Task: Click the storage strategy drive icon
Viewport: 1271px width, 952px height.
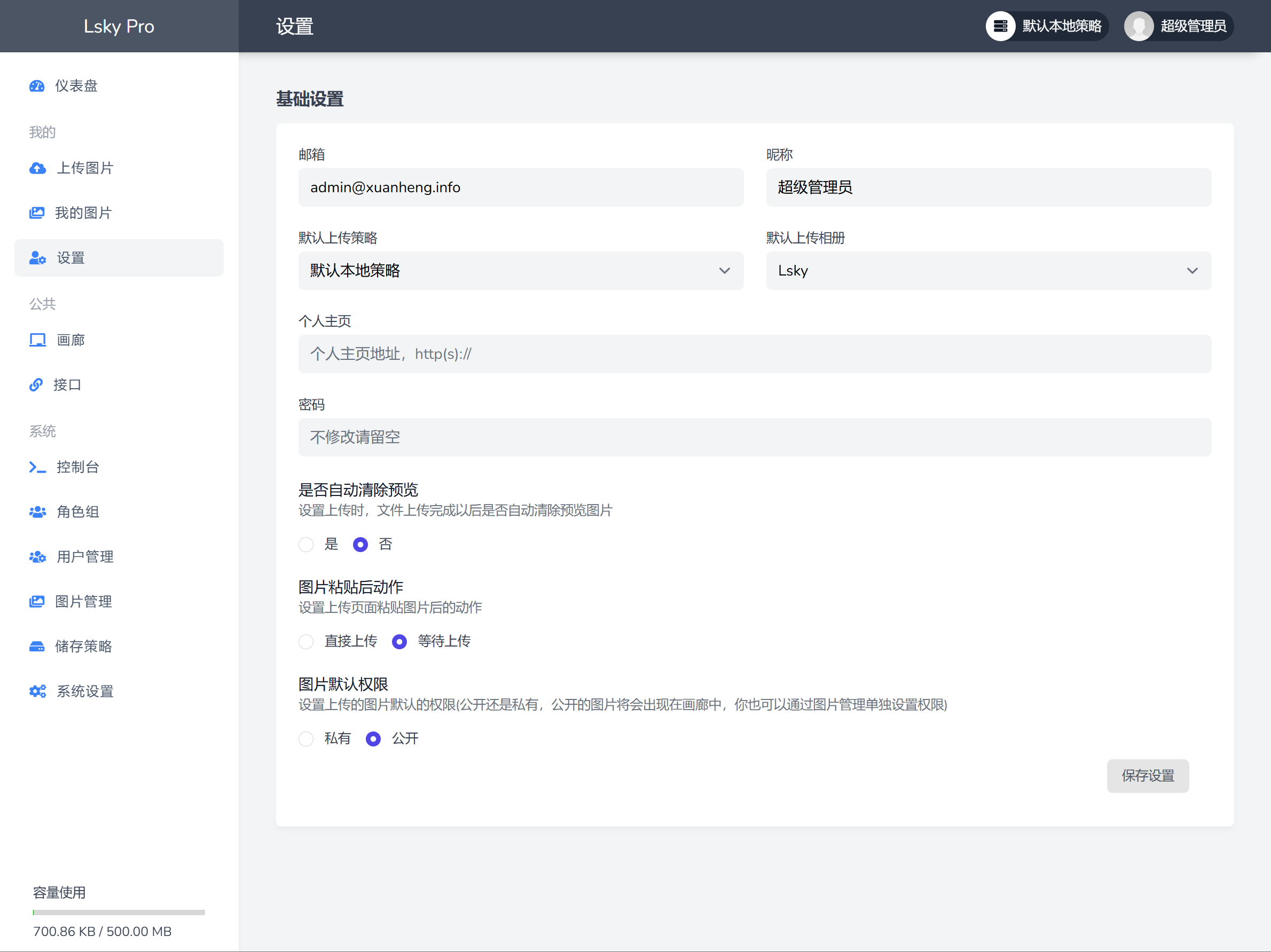Action: coord(37,647)
